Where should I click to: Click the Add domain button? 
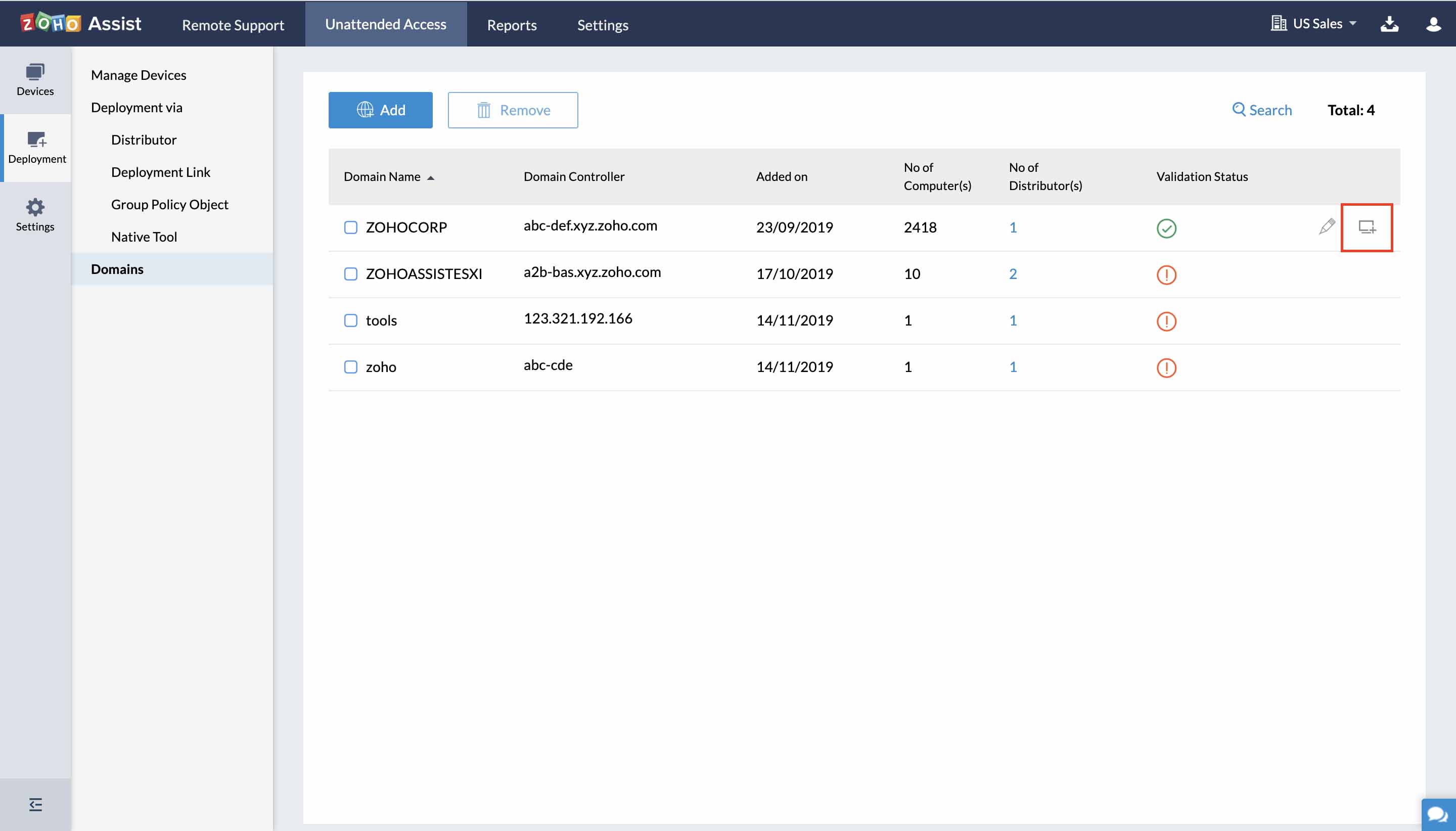380,110
